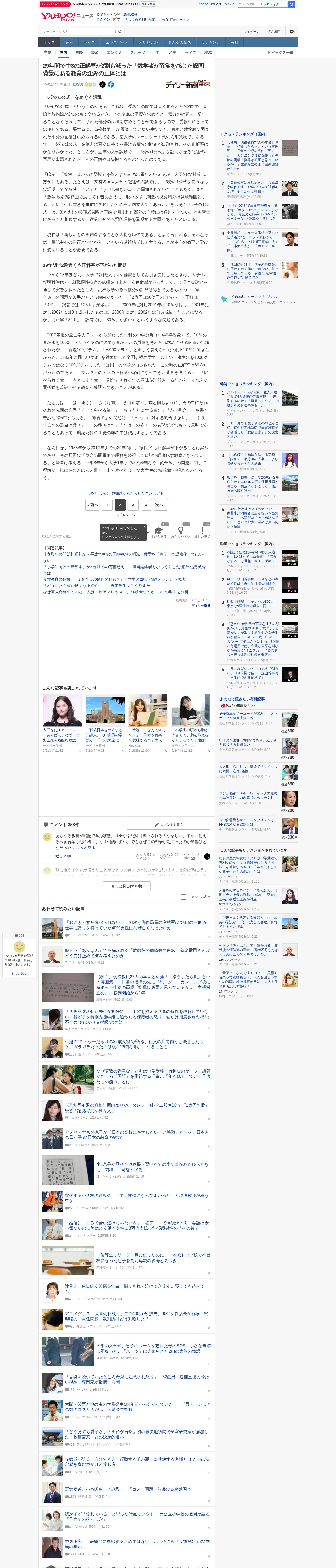Viewport: 336px width, 1568px height.
Task: Close the reaction tooltip popup
Action: click(144, 527)
